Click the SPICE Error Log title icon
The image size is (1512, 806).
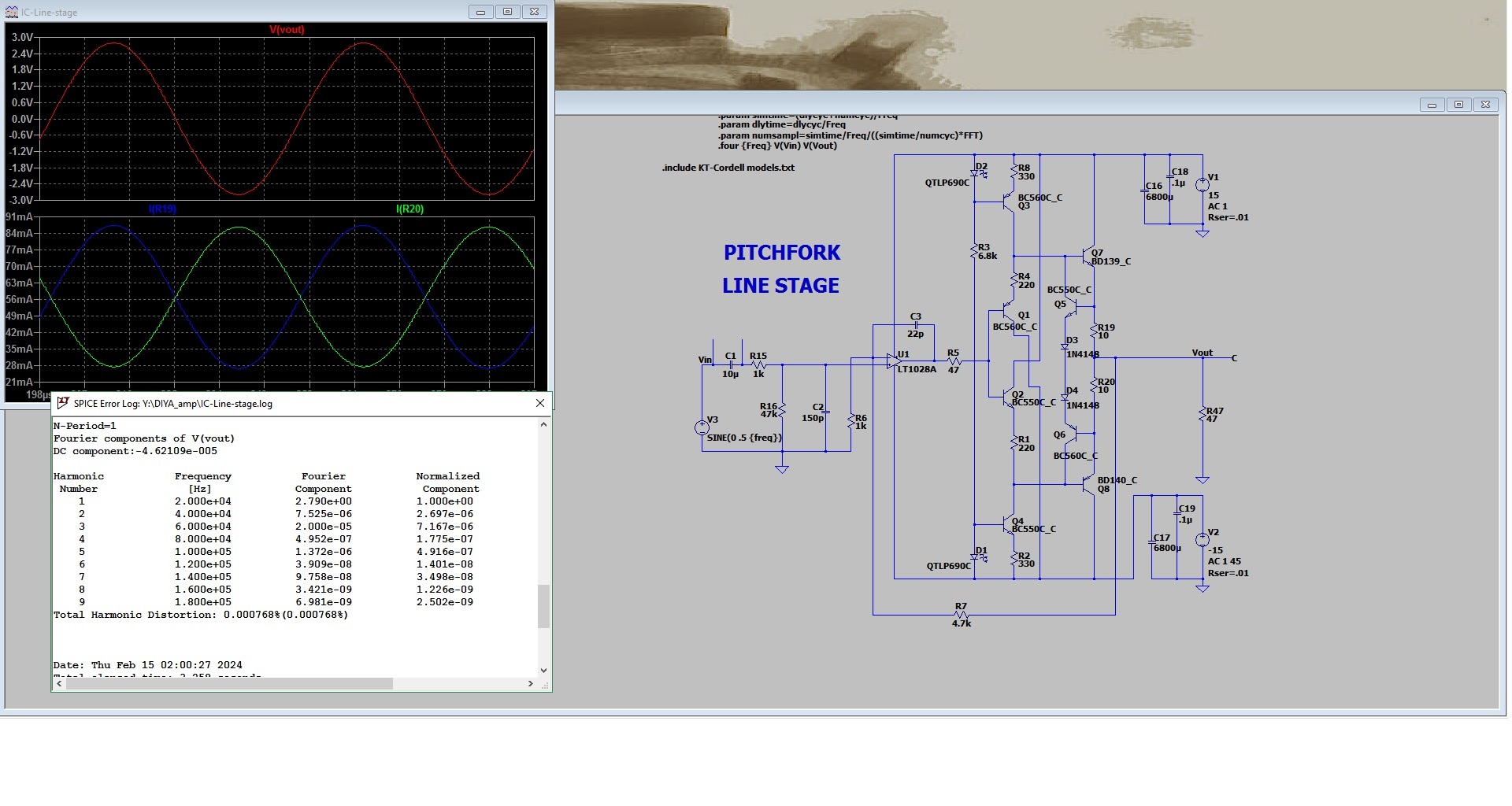click(x=63, y=403)
